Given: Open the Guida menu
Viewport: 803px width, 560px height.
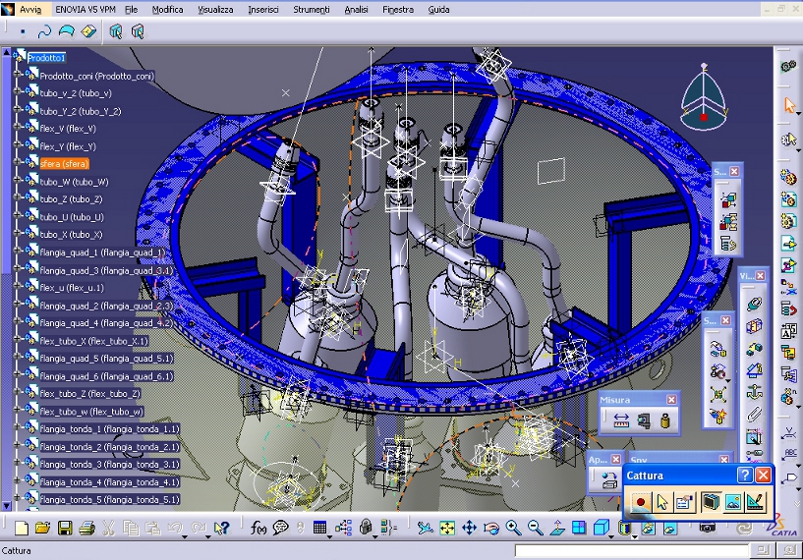Looking at the screenshot, I should tap(439, 10).
